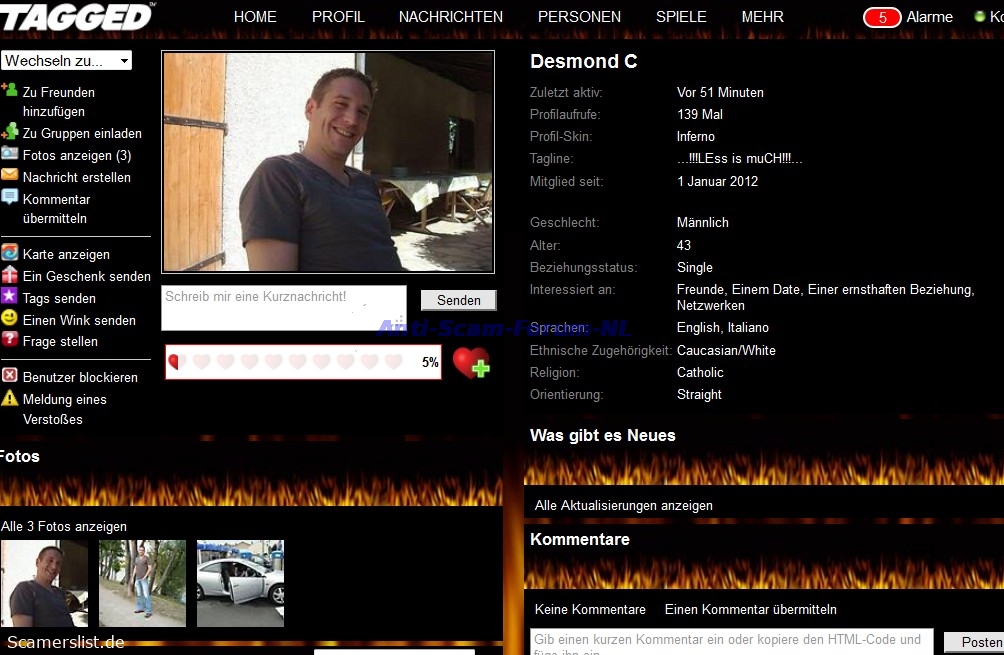Click the heart with green plus icon
1004x655 pixels.
click(x=471, y=362)
